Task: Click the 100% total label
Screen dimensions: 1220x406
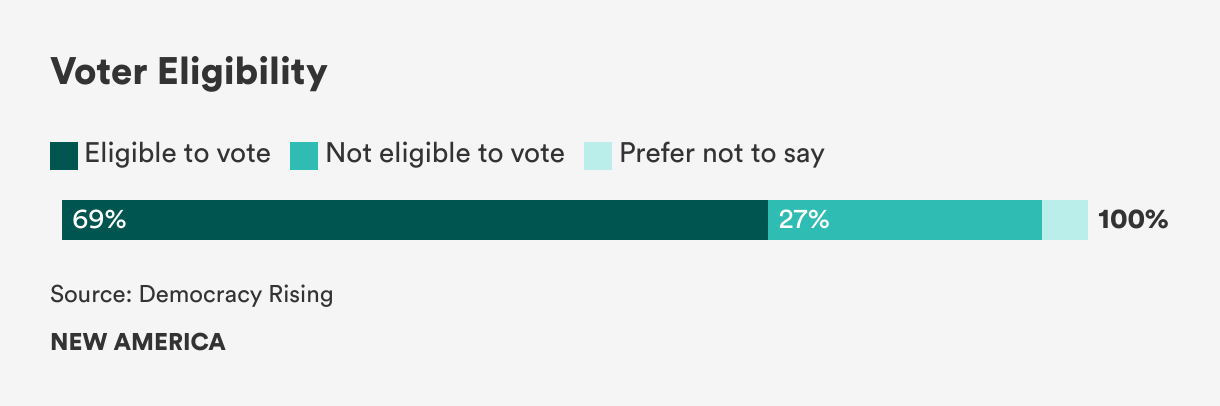Action: click(x=1133, y=220)
